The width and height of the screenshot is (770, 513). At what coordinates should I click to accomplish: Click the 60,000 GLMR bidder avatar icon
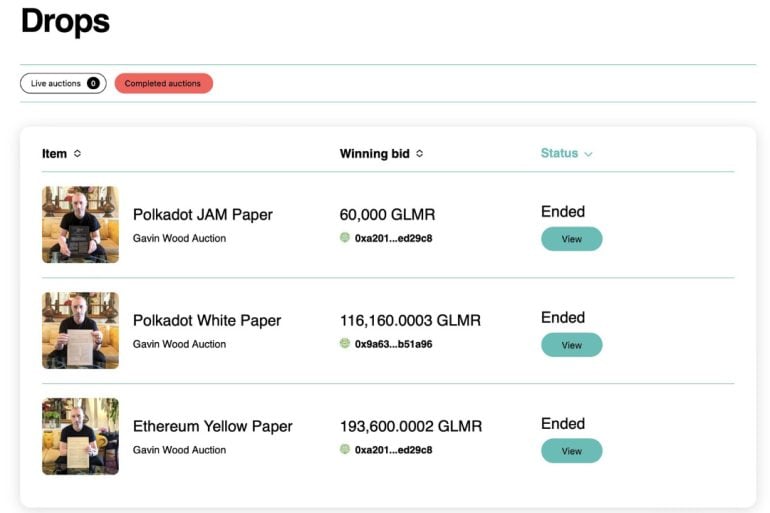coord(345,238)
